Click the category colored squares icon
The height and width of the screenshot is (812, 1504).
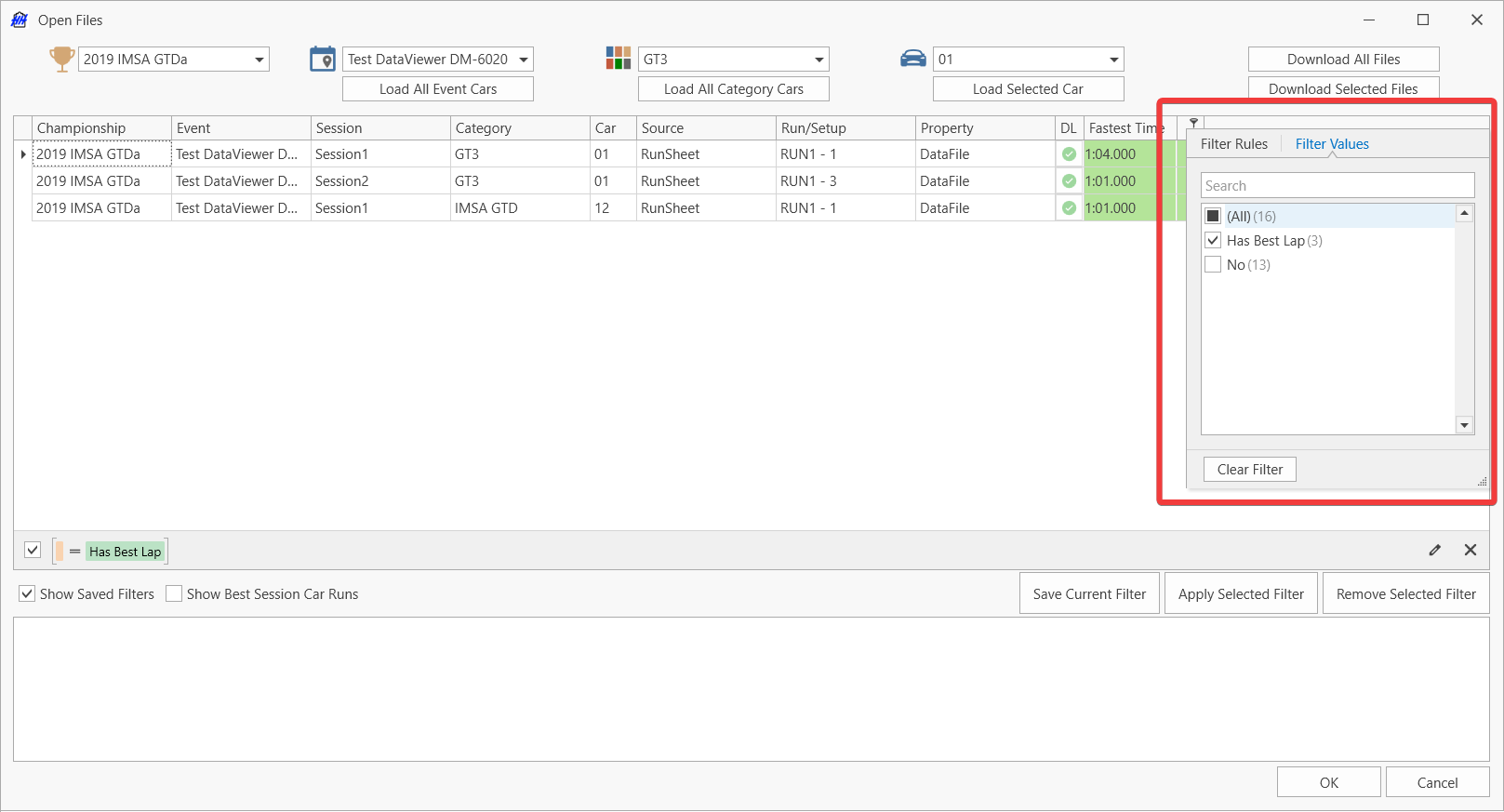click(x=618, y=59)
